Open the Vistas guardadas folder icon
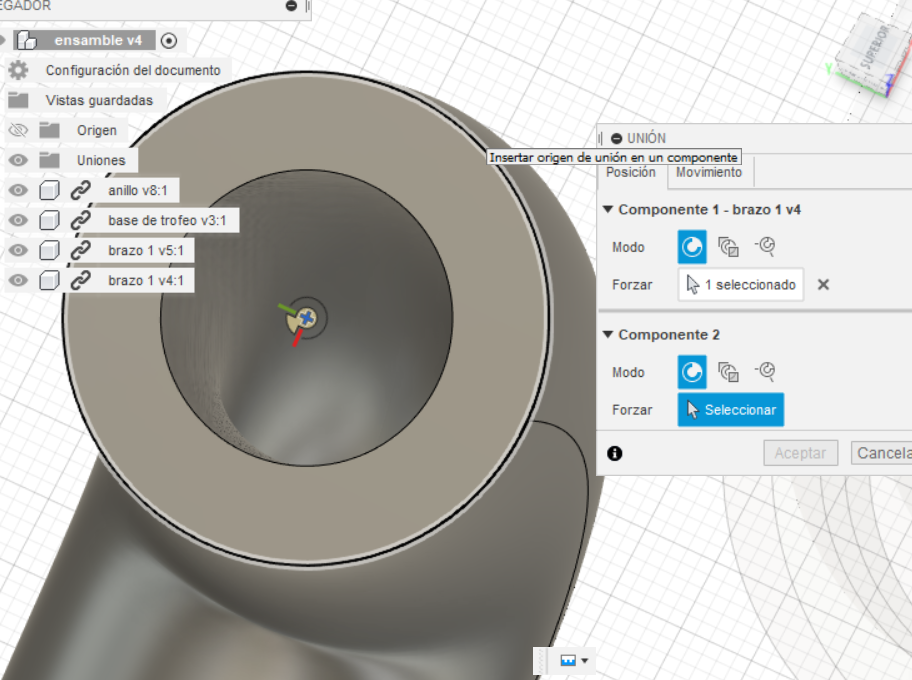912x680 pixels. pos(18,100)
